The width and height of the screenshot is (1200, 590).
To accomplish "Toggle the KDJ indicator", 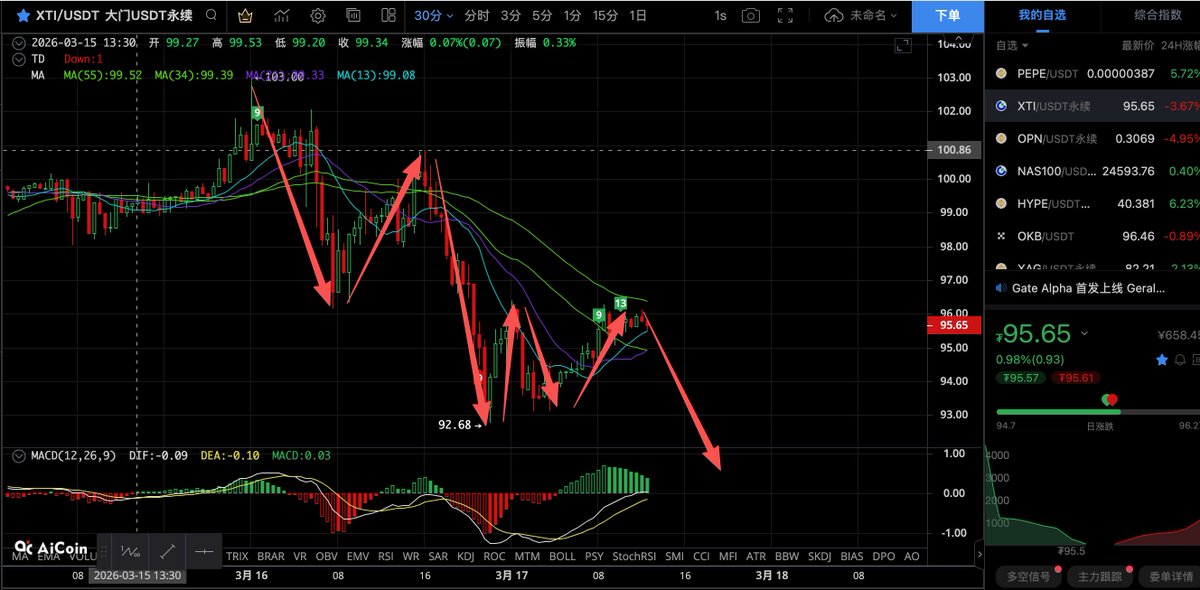I will 465,556.
